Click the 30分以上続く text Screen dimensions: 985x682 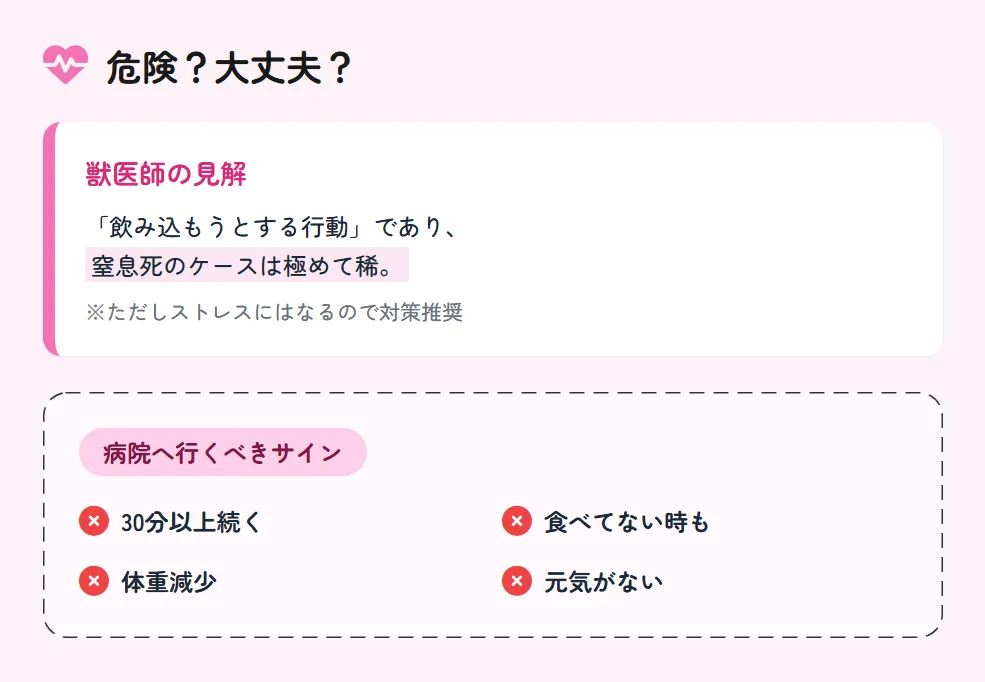click(191, 522)
